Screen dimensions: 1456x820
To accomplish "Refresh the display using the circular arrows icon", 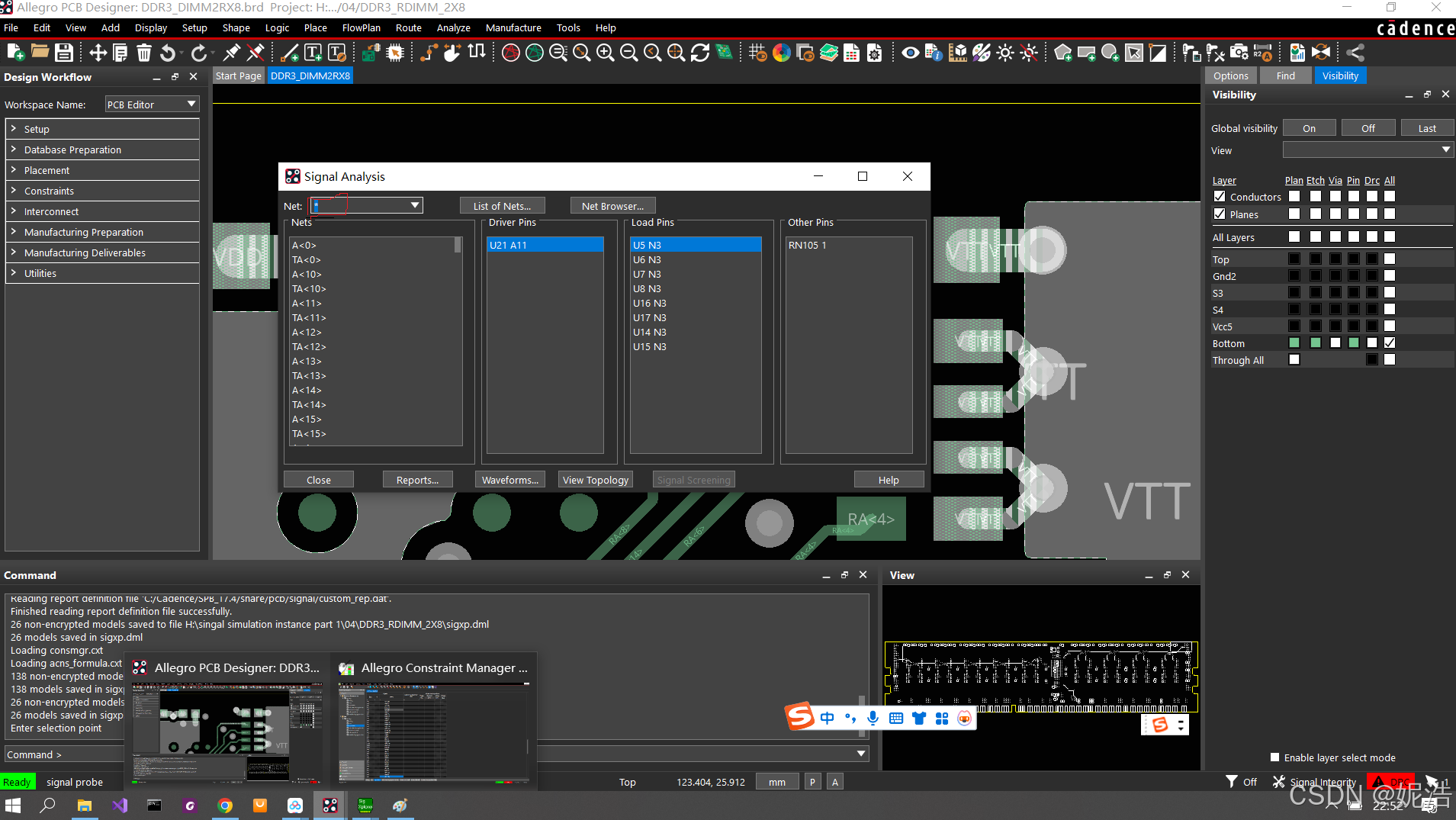I will coord(700,53).
